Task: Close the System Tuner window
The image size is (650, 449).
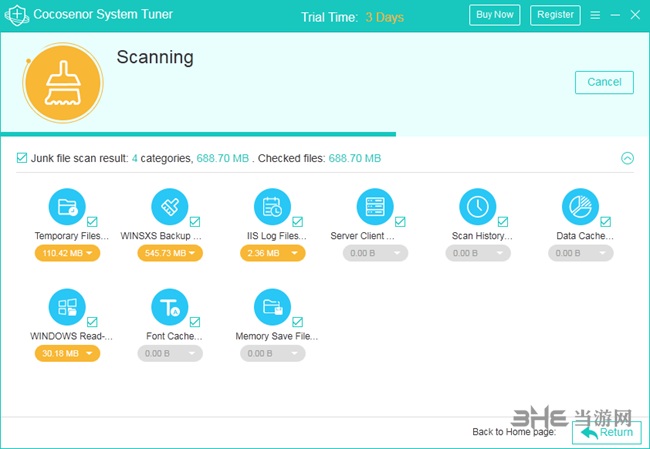Action: (635, 15)
